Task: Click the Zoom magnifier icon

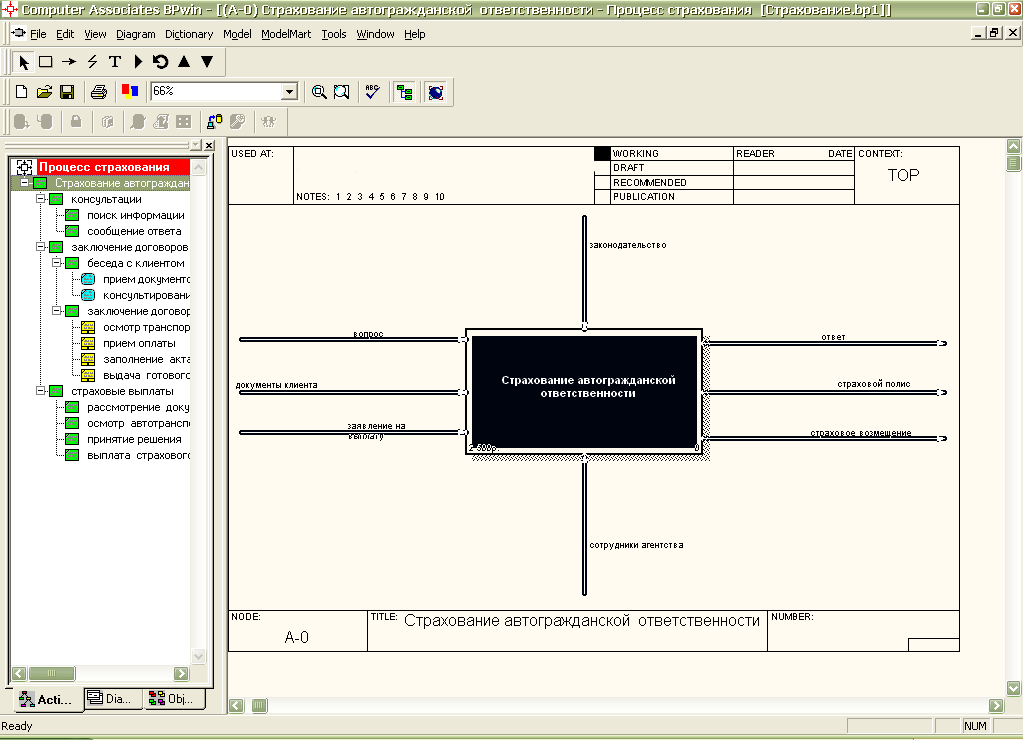Action: pos(319,92)
